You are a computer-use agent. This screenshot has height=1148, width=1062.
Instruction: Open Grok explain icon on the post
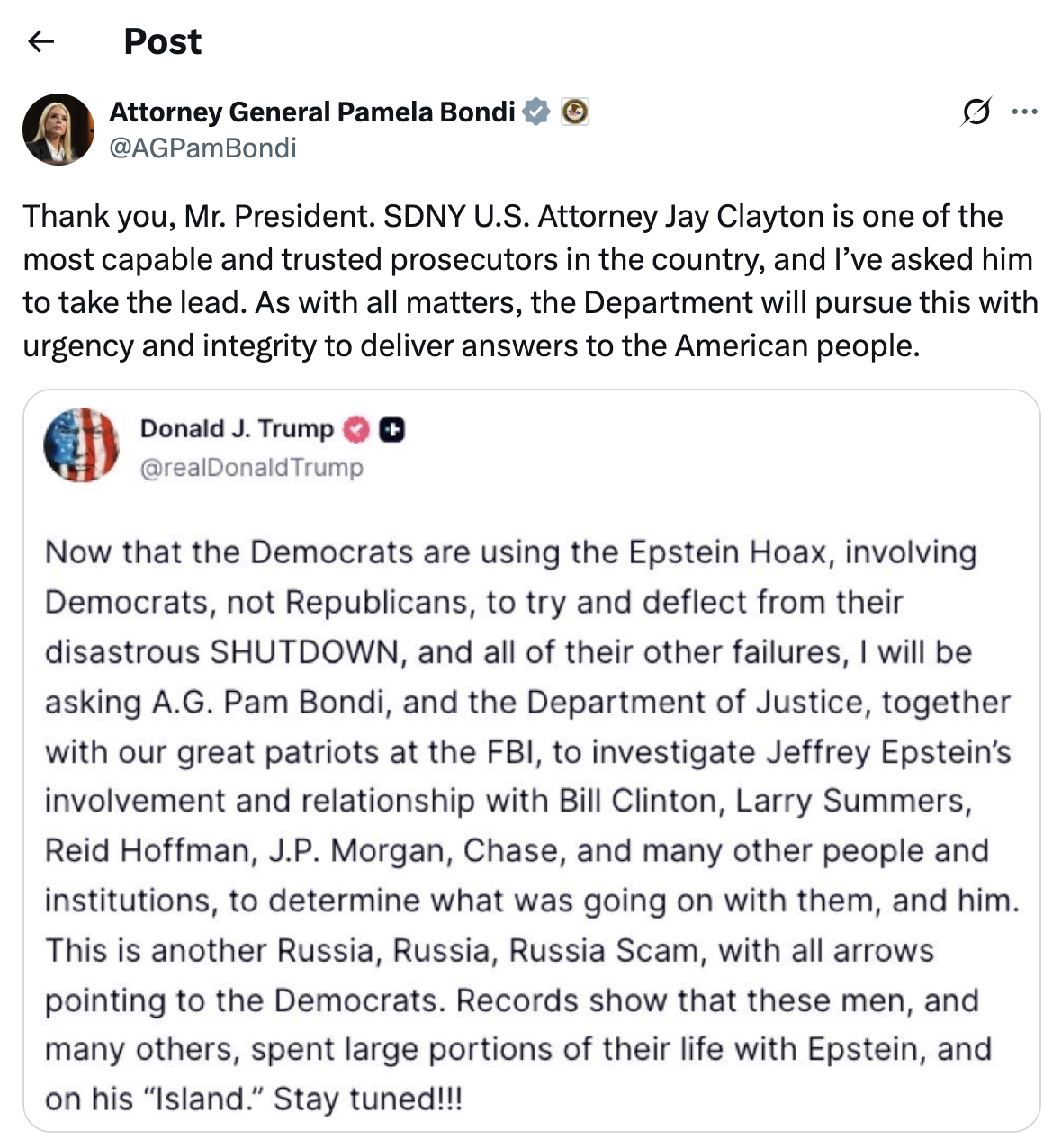point(976,112)
